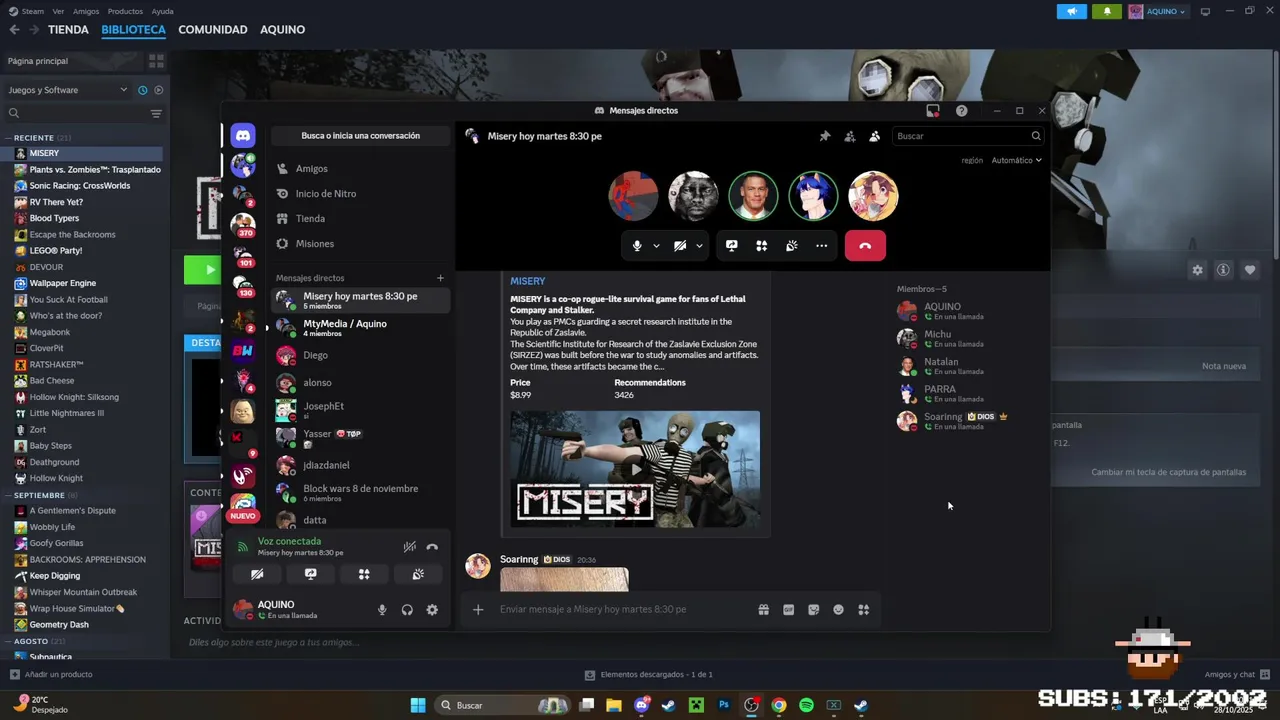The height and width of the screenshot is (720, 1280).
Task: Open emoji picker in message box
Action: 838,609
